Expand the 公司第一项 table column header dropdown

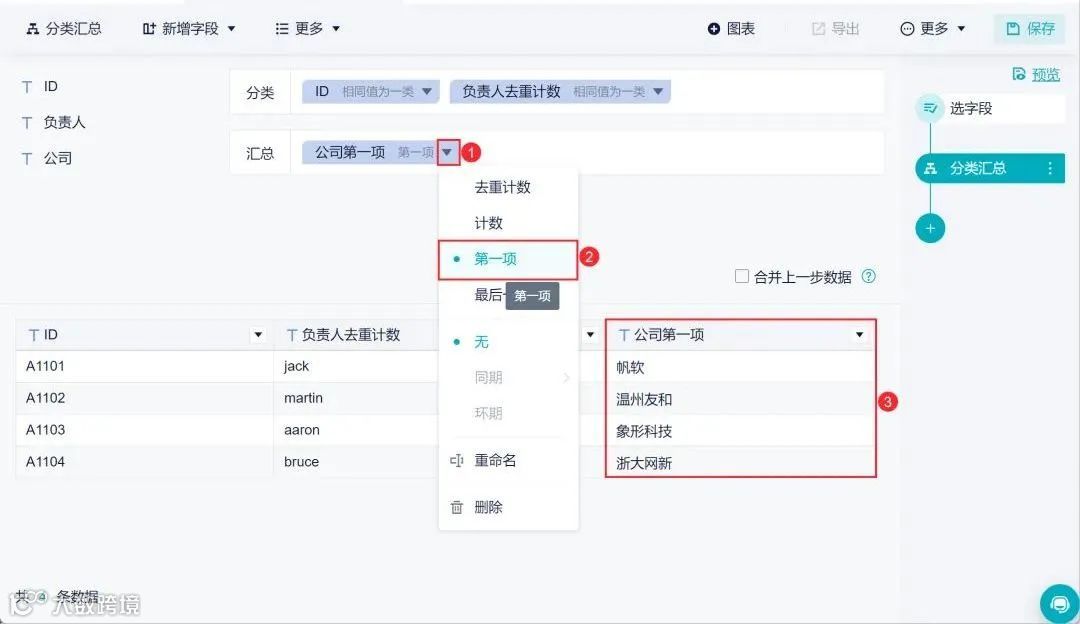(x=860, y=334)
